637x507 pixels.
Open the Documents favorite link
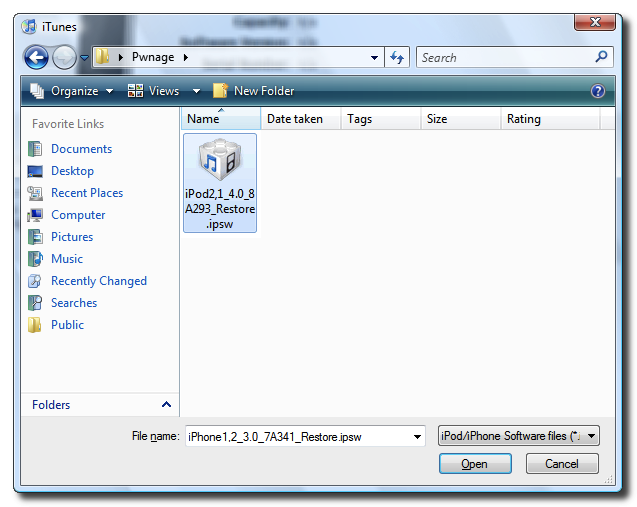click(81, 149)
